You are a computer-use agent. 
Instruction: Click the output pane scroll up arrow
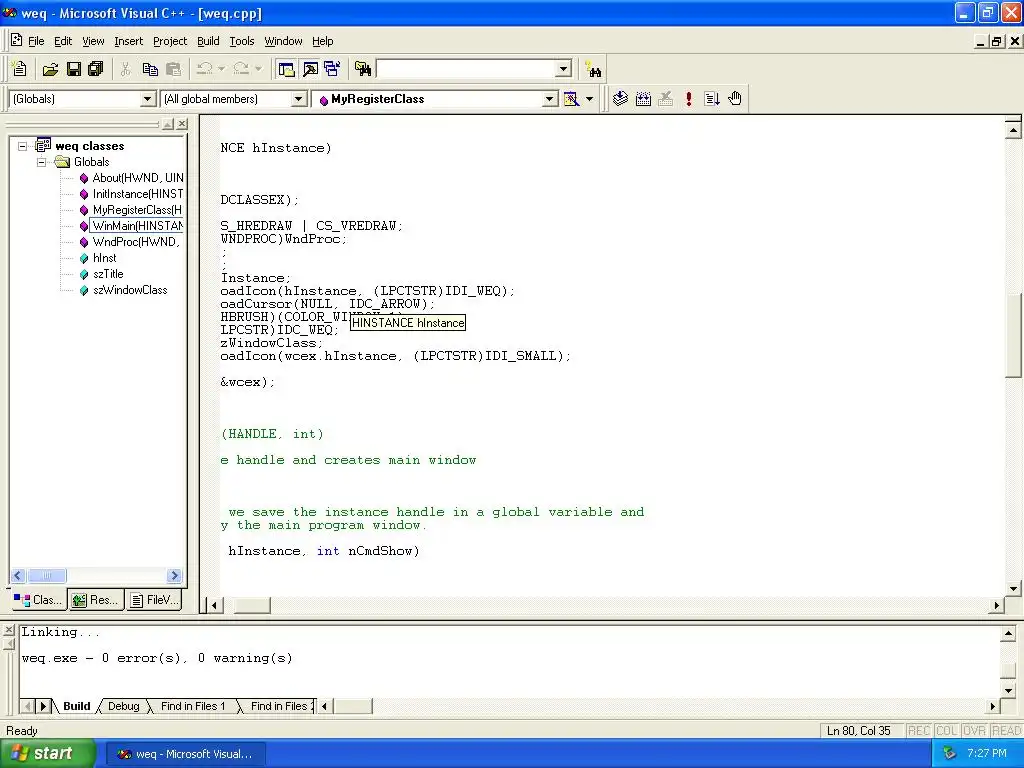click(1008, 633)
